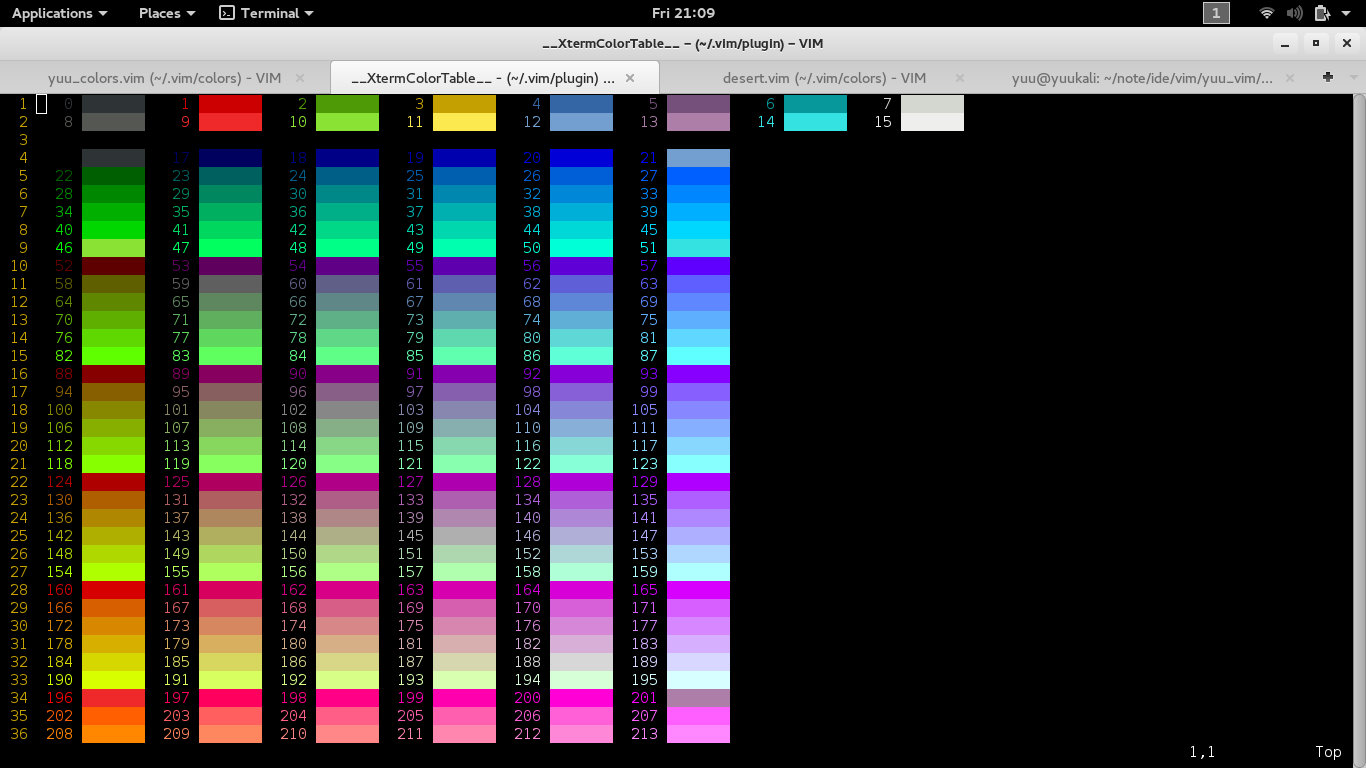Select the __XtermColorTable__ tab
This screenshot has width=1366, height=768.
pyautogui.click(x=495, y=77)
